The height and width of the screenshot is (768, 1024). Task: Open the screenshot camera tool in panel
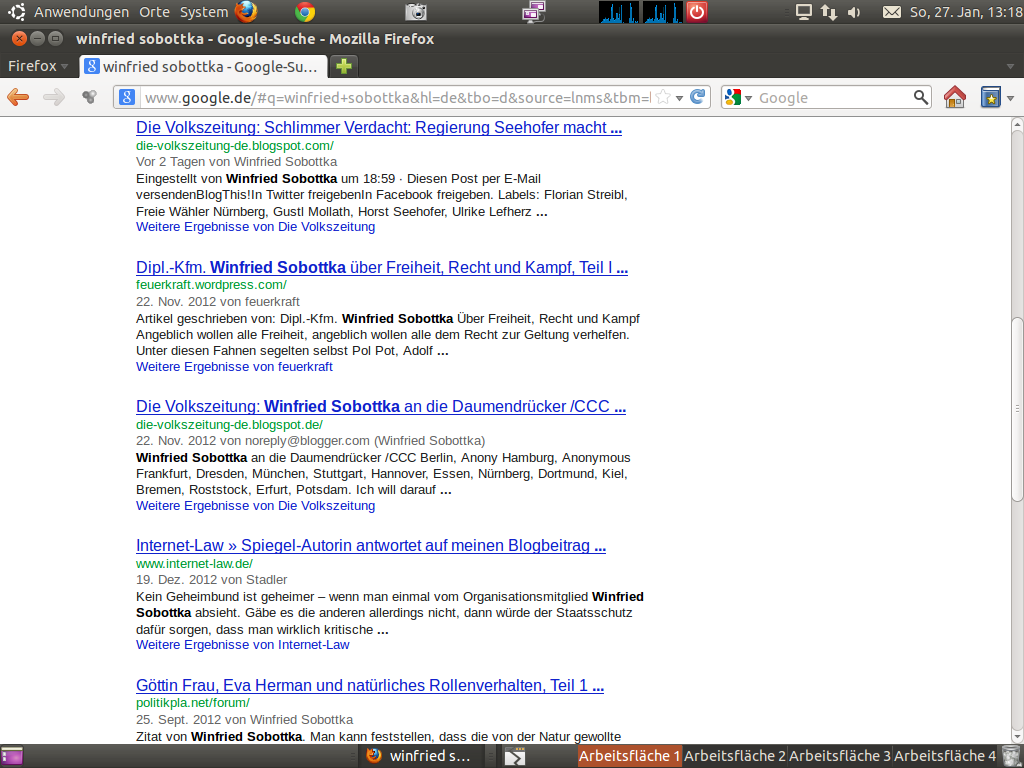click(416, 12)
